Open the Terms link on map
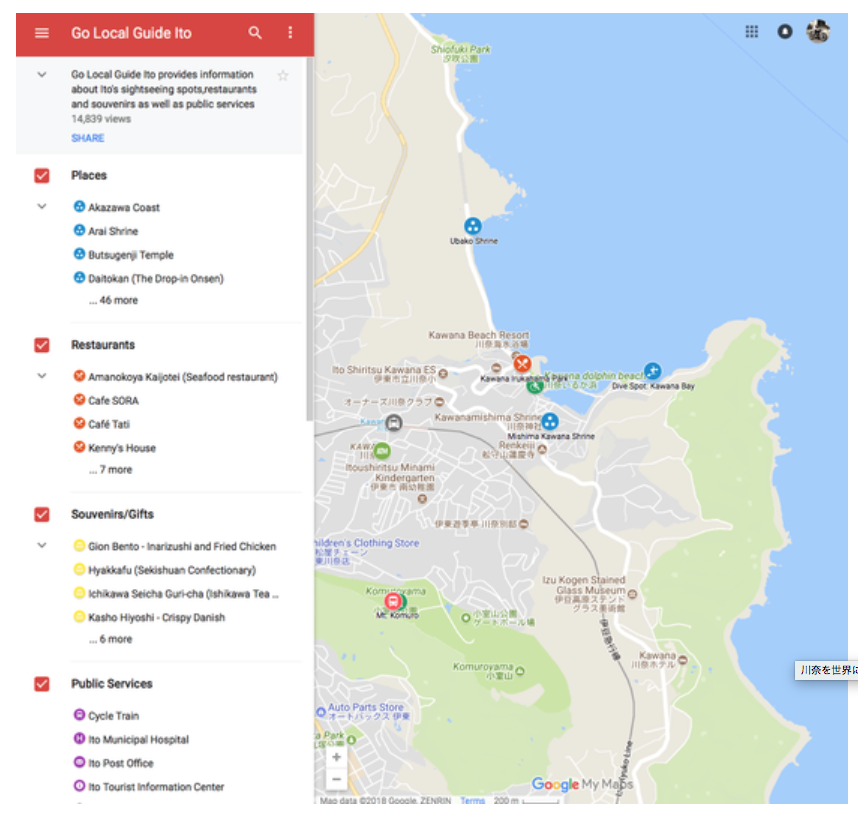Screen dimensions: 858x815 (472, 800)
